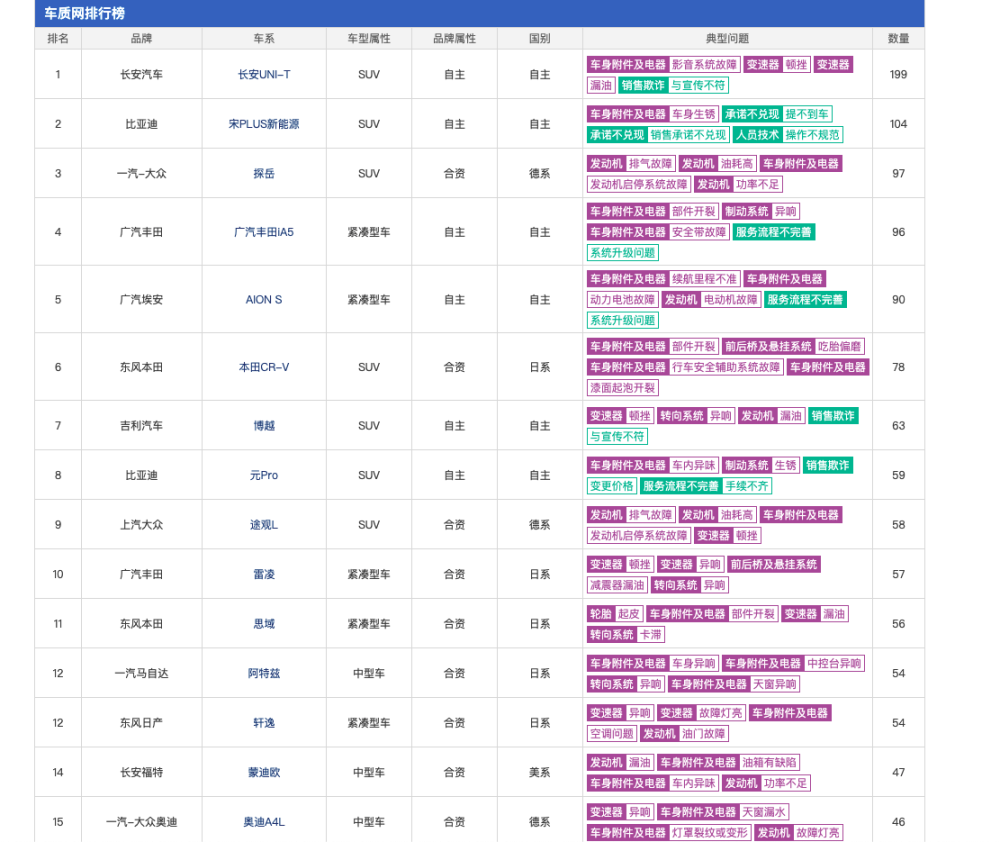This screenshot has width=1000, height=842.
Task: Click the 天窗漏水 tag in 奥迪A4L row
Action: tap(764, 813)
